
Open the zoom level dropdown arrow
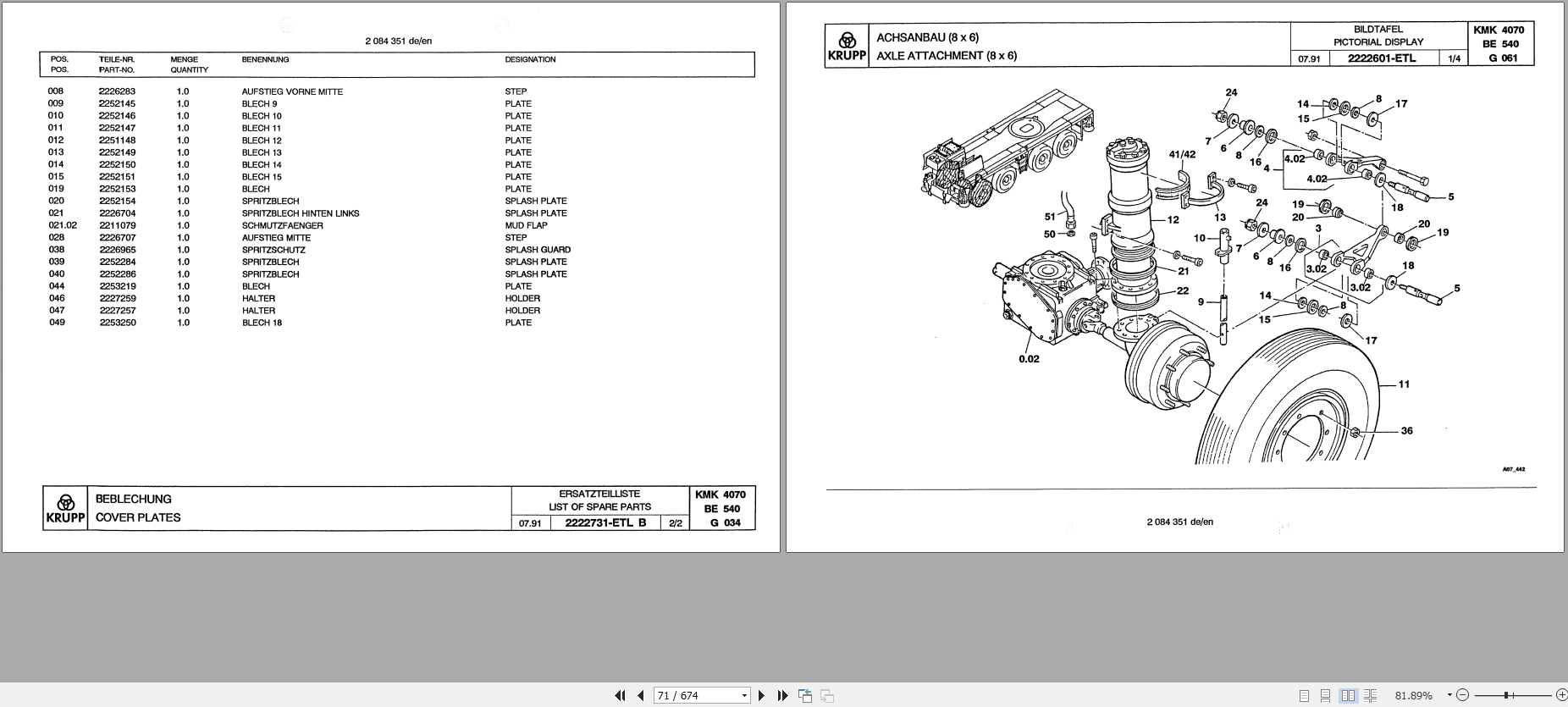pos(1449,695)
